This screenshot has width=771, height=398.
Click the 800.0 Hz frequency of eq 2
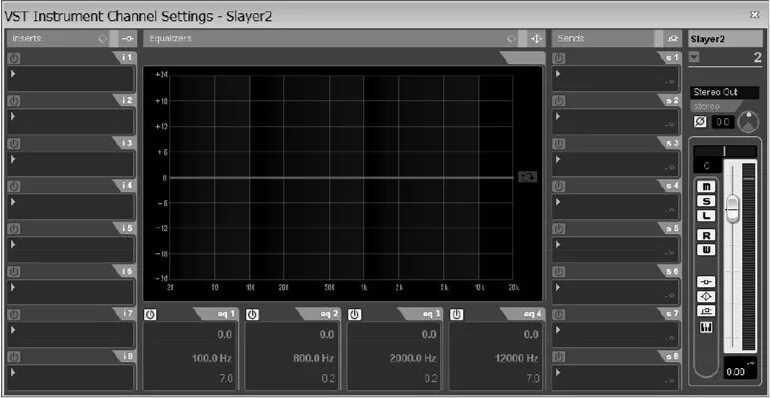click(x=314, y=359)
